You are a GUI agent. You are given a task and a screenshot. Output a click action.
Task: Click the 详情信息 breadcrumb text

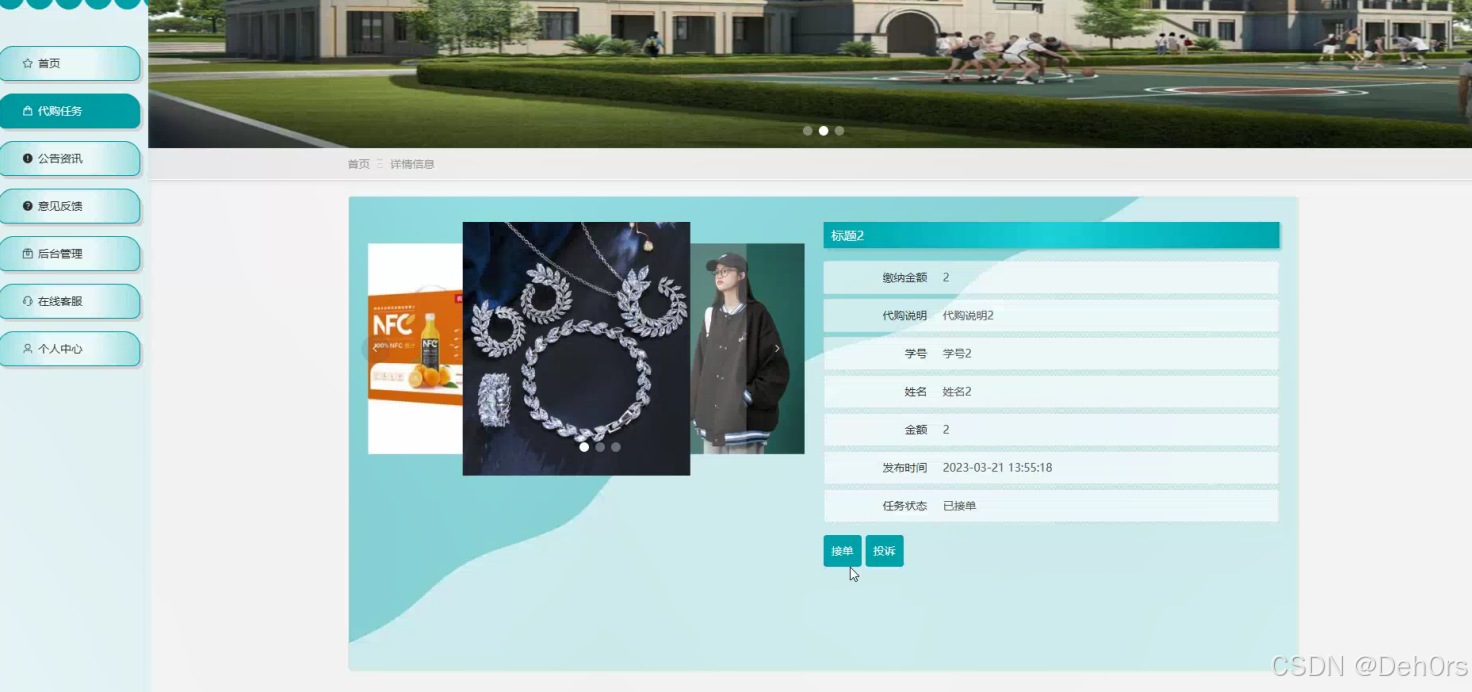[x=412, y=164]
